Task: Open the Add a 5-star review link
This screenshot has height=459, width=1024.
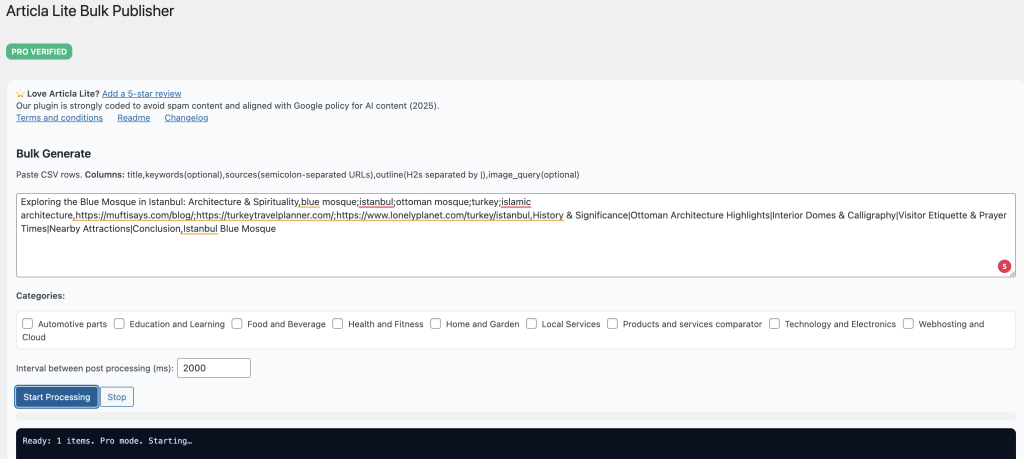Action: 142,94
